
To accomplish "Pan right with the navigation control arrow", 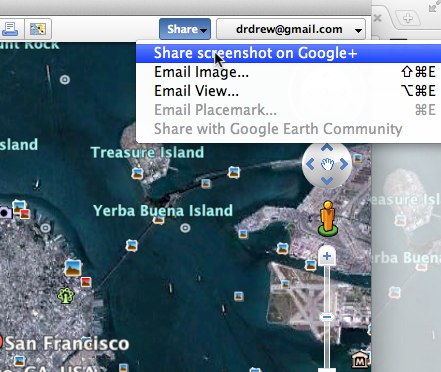I will pos(344,164).
